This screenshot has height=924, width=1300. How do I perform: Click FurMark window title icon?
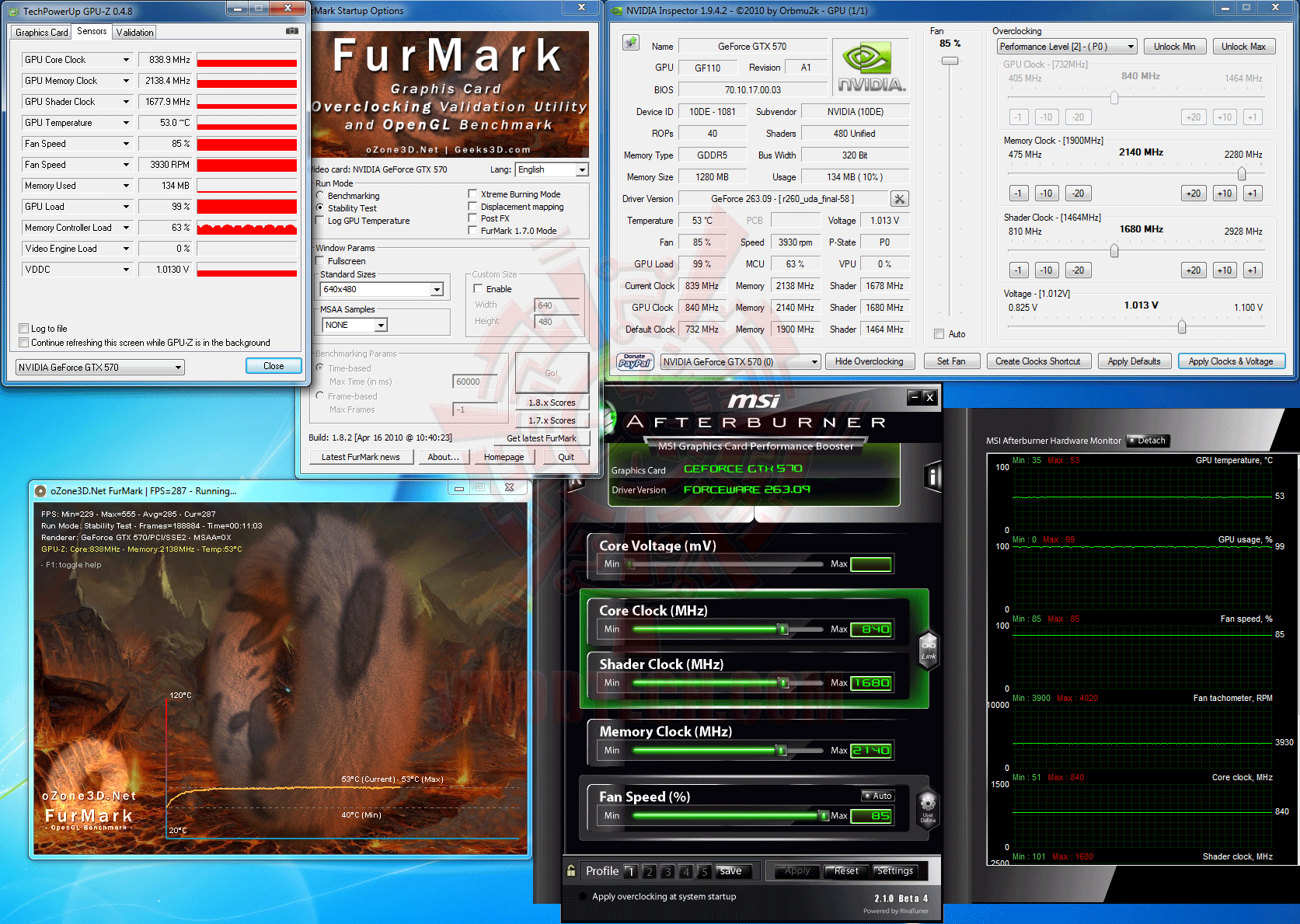pos(40,490)
